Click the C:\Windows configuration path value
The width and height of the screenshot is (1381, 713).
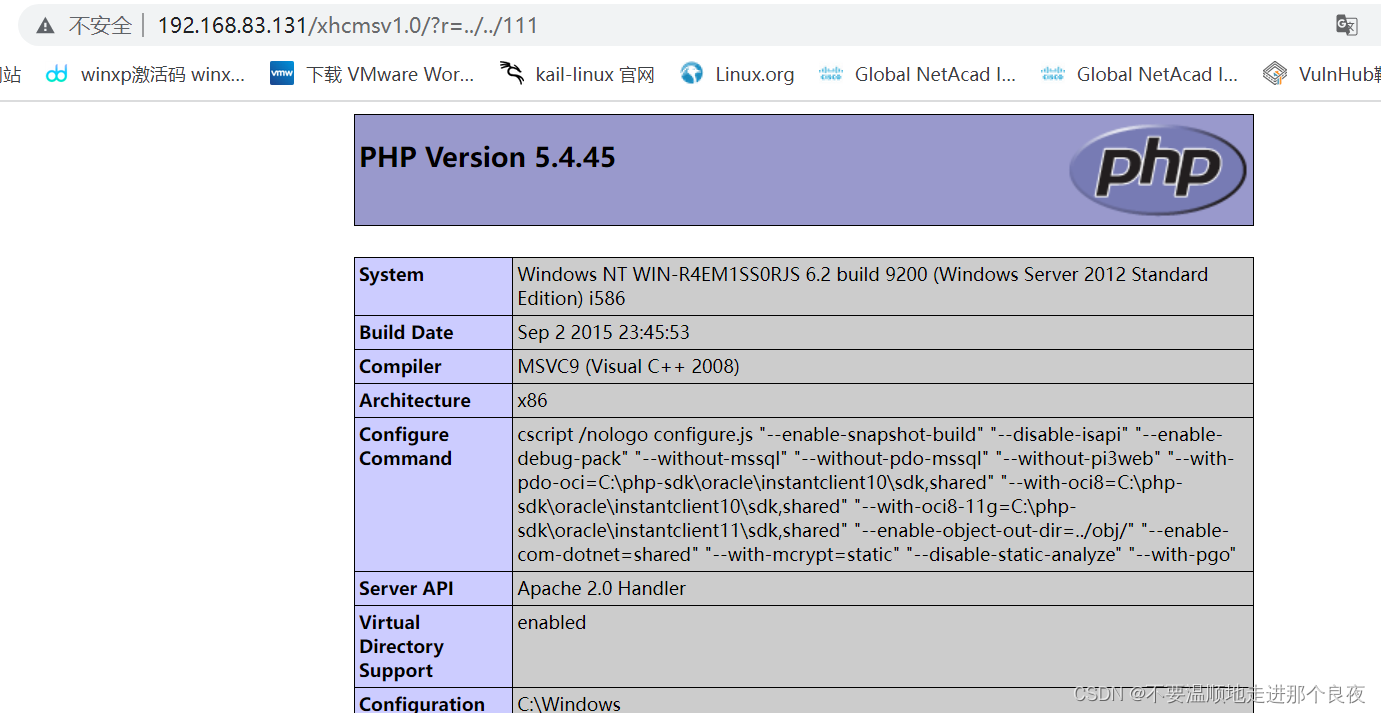pyautogui.click(x=569, y=703)
